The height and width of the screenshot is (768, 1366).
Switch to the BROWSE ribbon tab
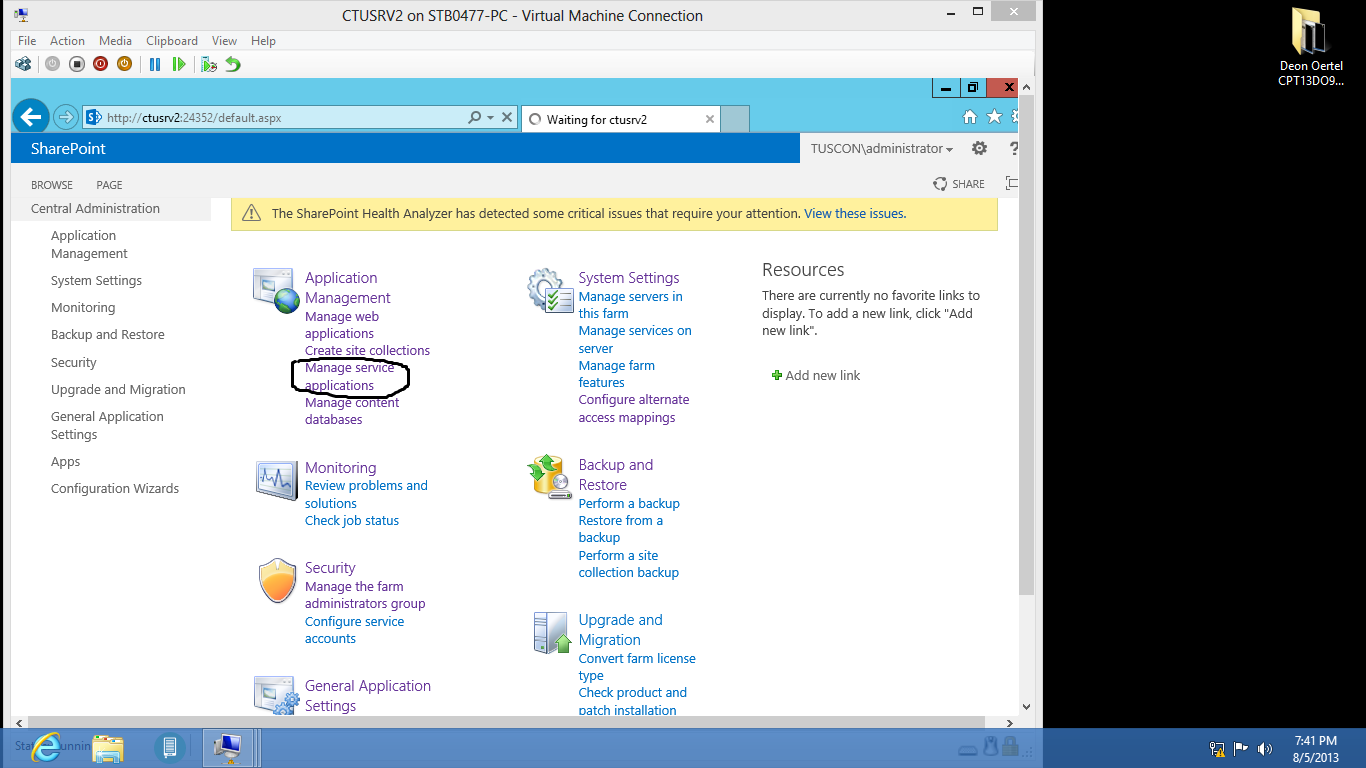52,185
